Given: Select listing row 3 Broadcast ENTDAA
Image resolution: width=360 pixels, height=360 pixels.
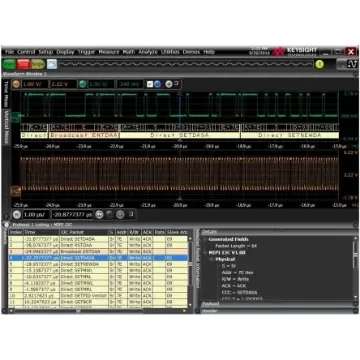Looking at the screenshot, I should pos(99,252).
